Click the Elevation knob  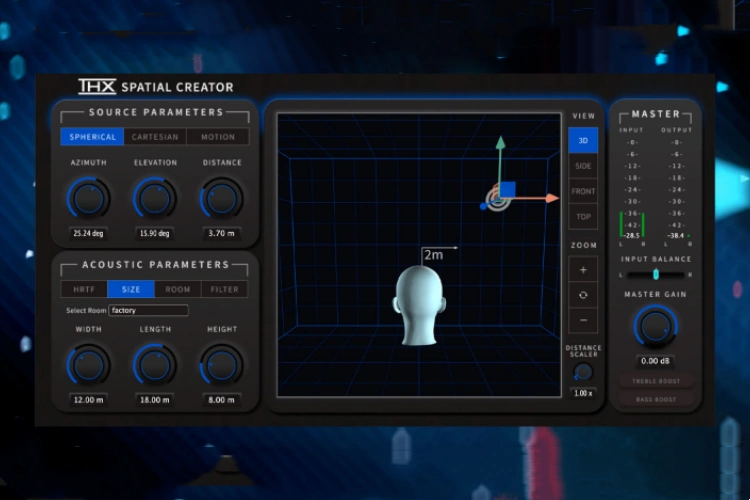click(x=155, y=198)
